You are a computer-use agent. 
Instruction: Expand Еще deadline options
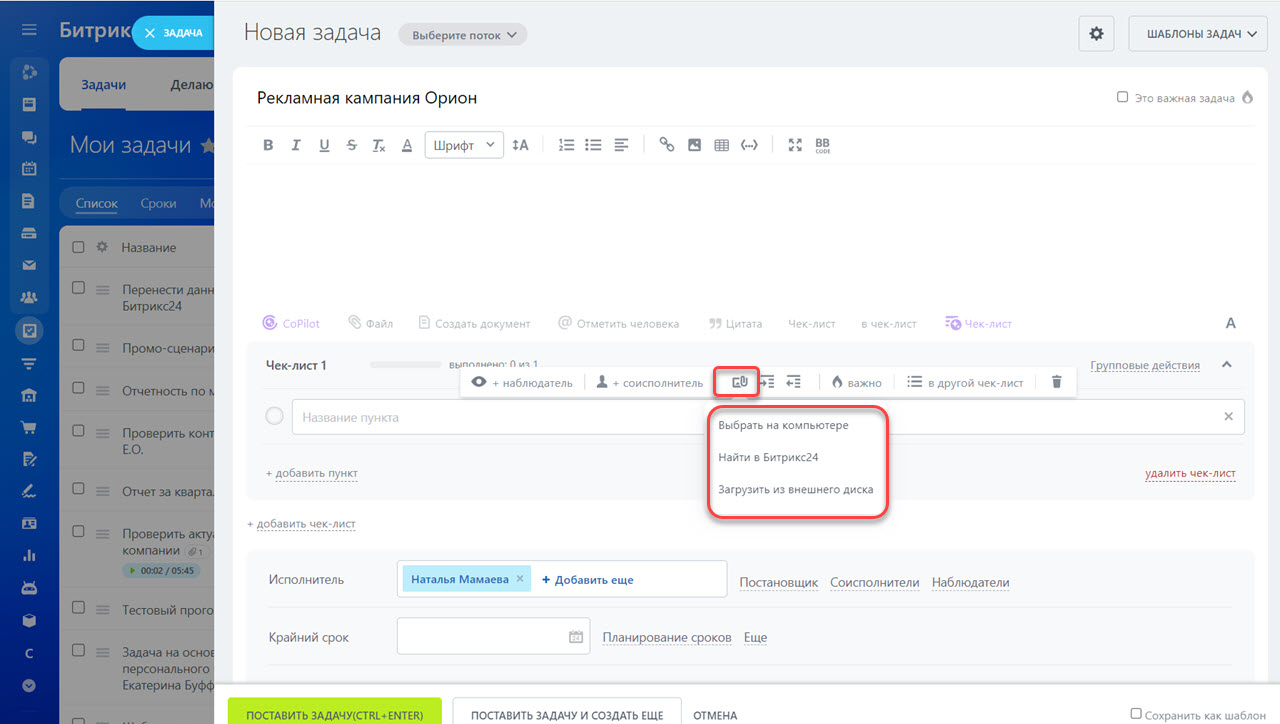click(x=755, y=637)
